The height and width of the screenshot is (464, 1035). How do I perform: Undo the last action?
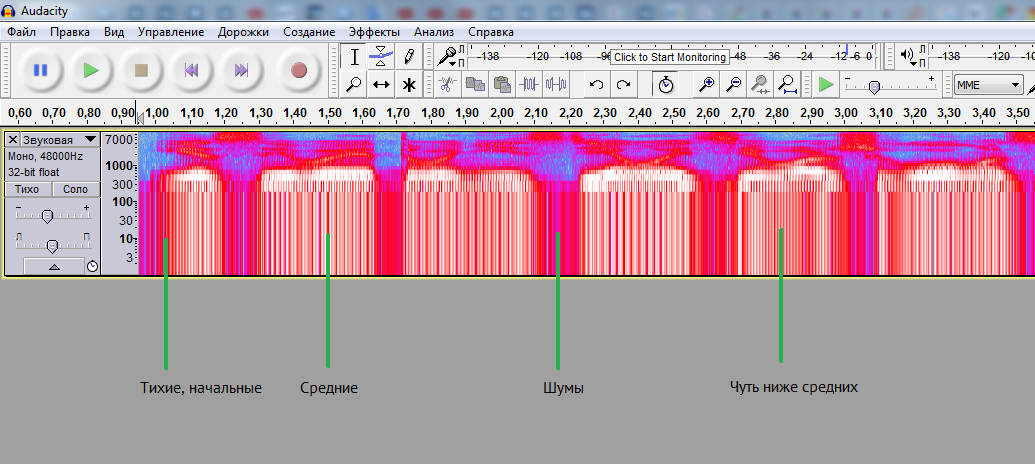(x=596, y=84)
